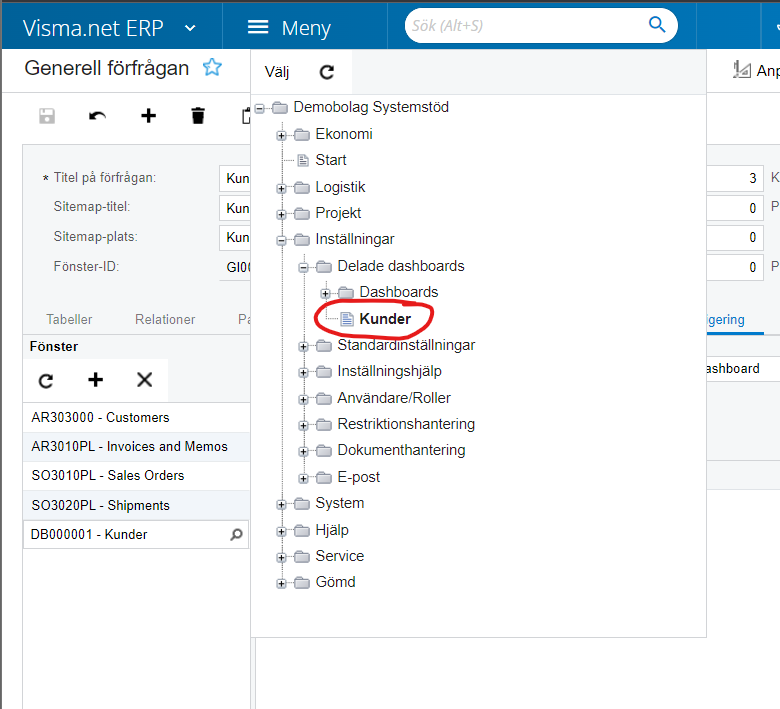
Task: Click the Anpassa chart icon at top right
Action: (742, 70)
